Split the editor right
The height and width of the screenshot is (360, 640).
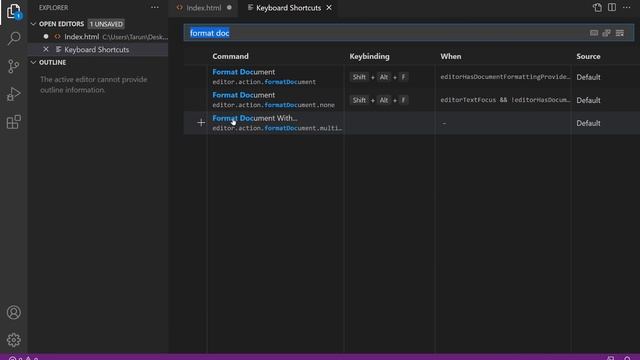[x=612, y=7]
